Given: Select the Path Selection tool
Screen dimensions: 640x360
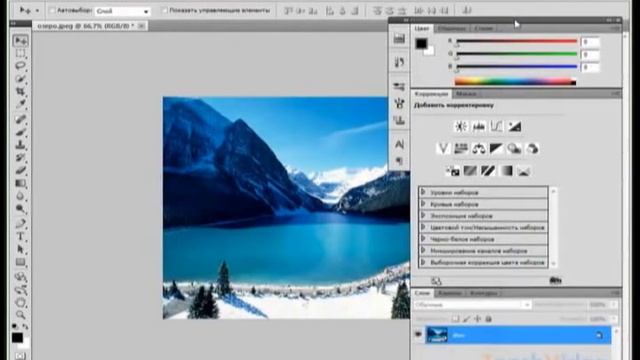Looking at the screenshot, I should pyautogui.click(x=20, y=249).
